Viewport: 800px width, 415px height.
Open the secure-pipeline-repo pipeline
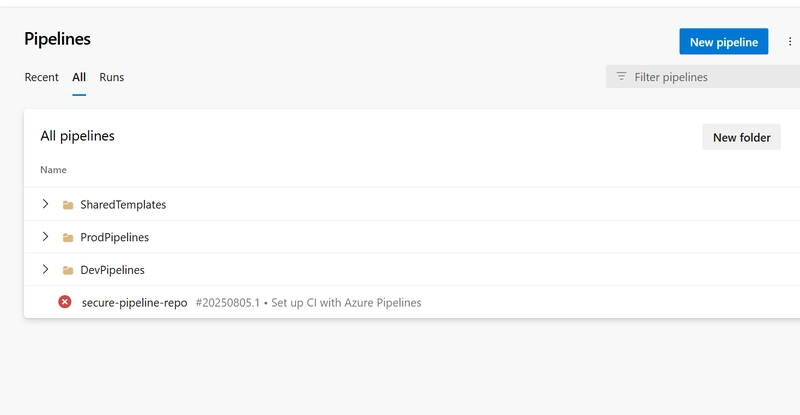tap(134, 303)
